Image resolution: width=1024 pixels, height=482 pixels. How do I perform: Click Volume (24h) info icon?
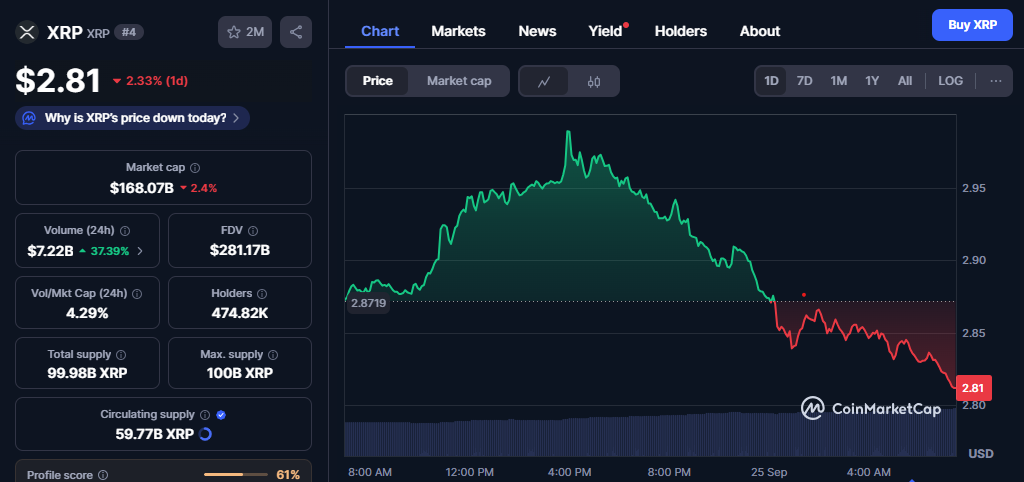point(125,231)
